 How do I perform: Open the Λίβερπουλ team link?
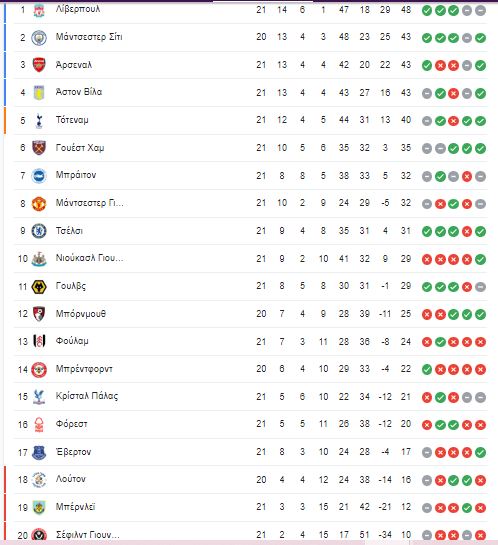pyautogui.click(x=78, y=9)
